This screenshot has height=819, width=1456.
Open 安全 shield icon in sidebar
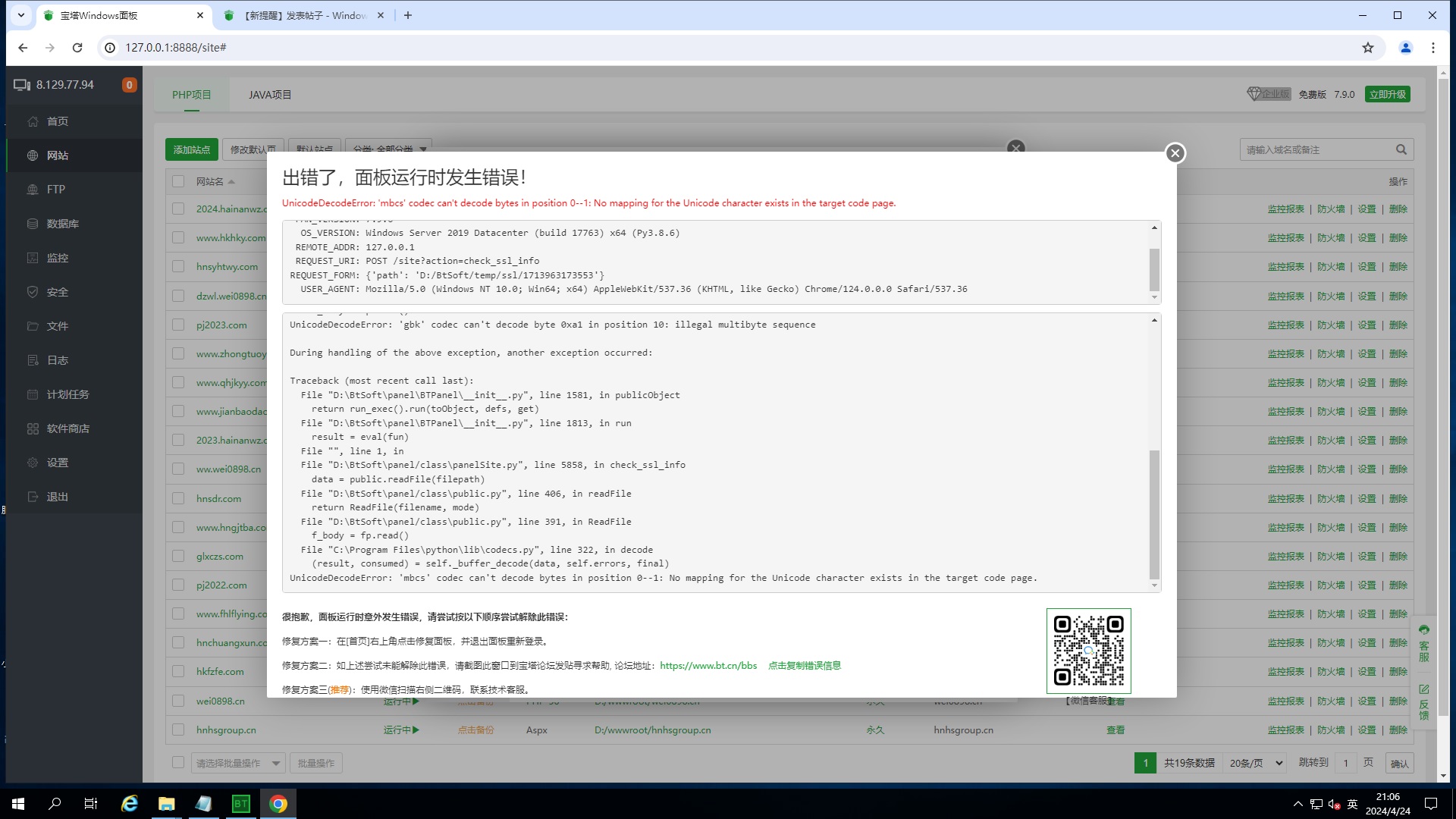(x=33, y=292)
